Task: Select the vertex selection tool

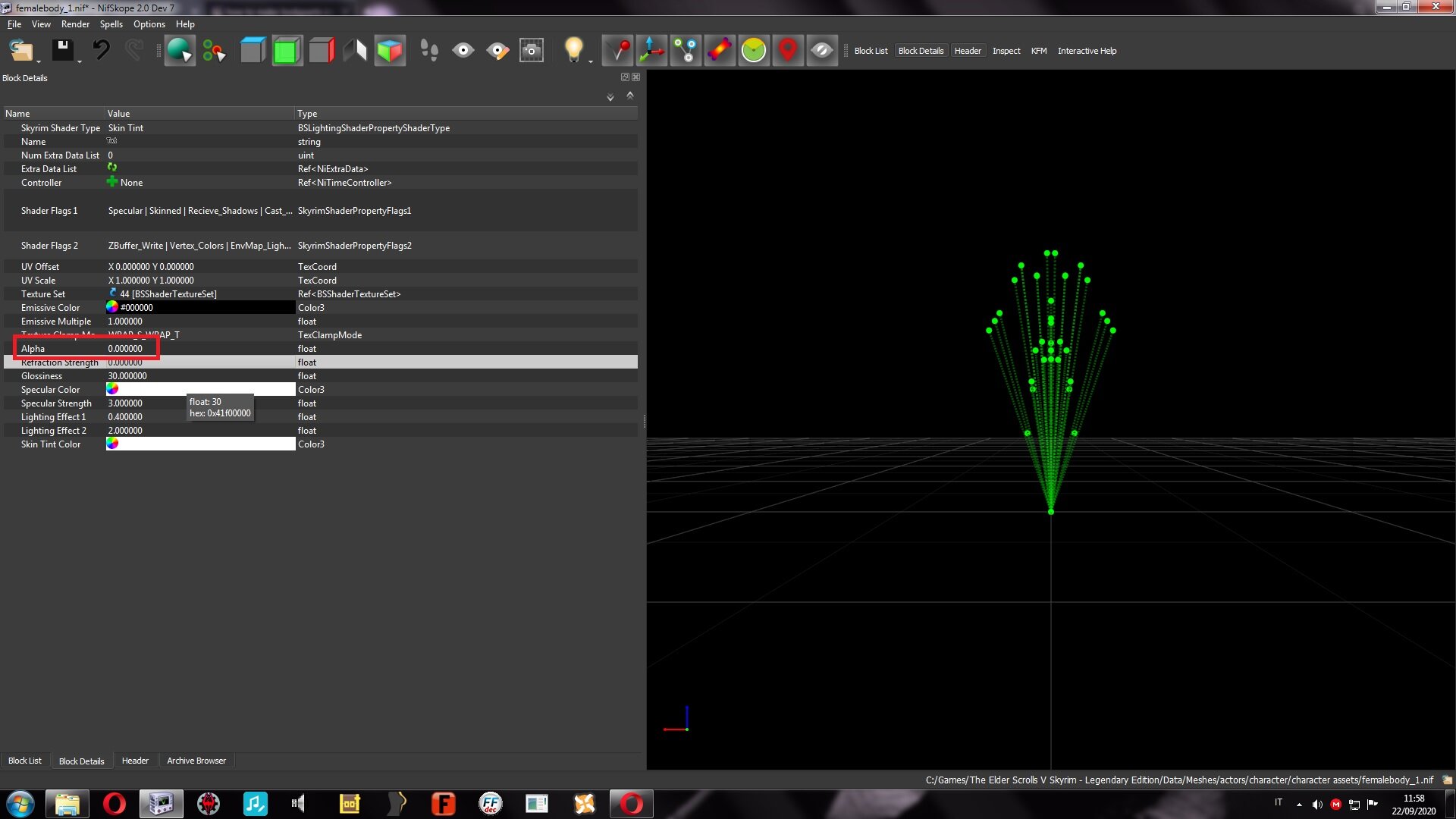Action: coord(214,51)
